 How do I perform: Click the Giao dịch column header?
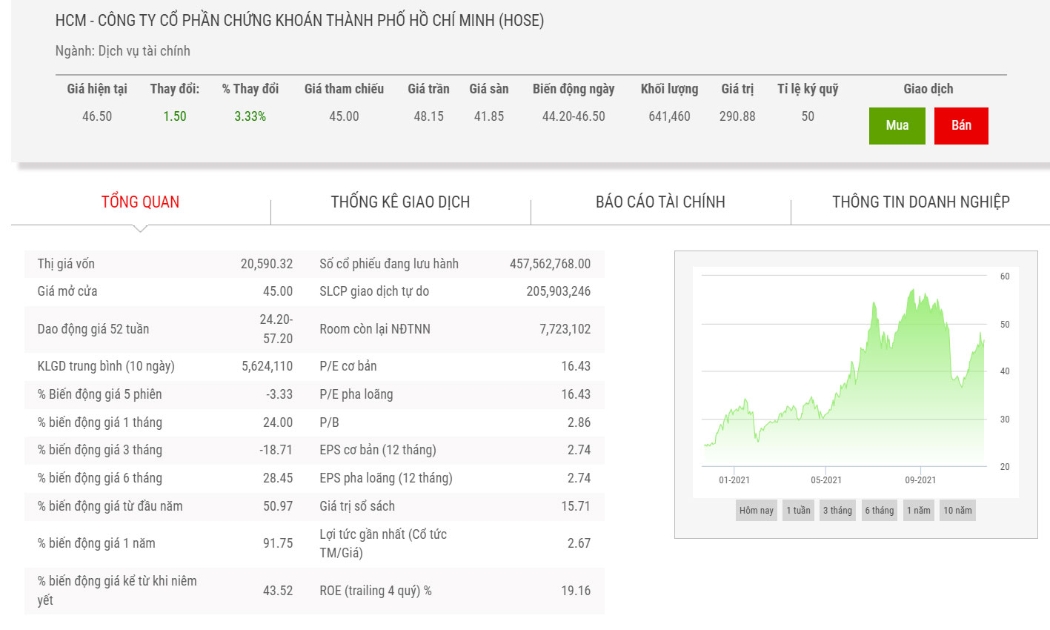pos(928,89)
